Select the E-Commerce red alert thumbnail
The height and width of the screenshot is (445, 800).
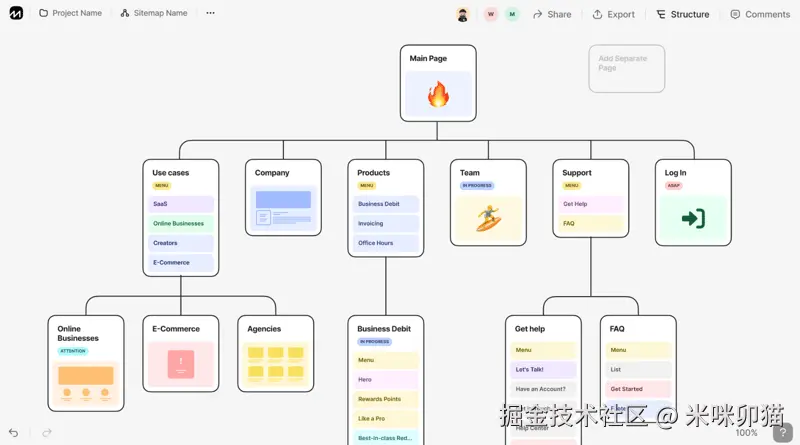tap(181, 364)
